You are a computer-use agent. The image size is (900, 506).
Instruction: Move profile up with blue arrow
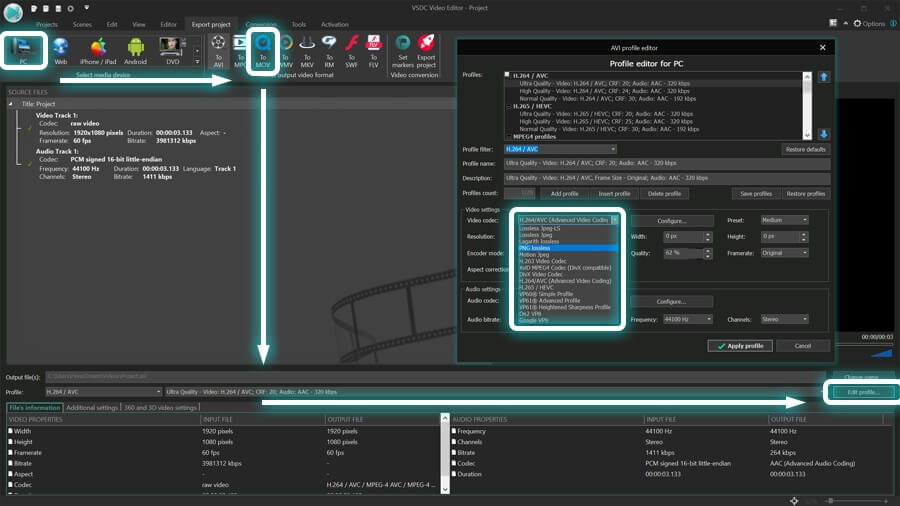pyautogui.click(x=824, y=77)
